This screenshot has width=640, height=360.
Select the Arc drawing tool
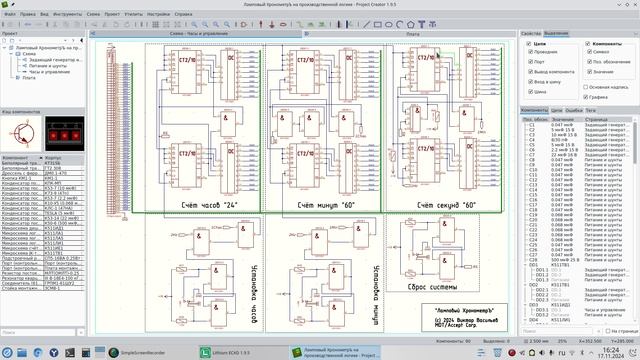pyautogui.click(x=400, y=24)
